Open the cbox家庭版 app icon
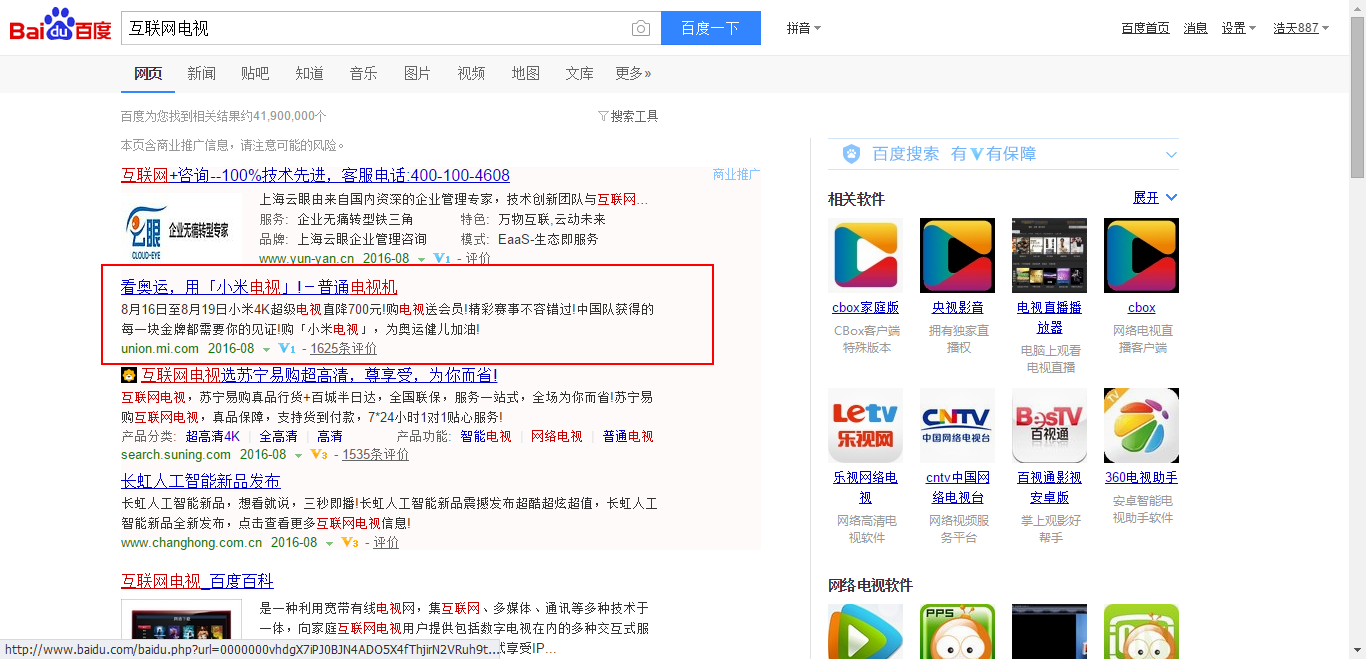Screen dimensions: 1366x659 [x=865, y=255]
